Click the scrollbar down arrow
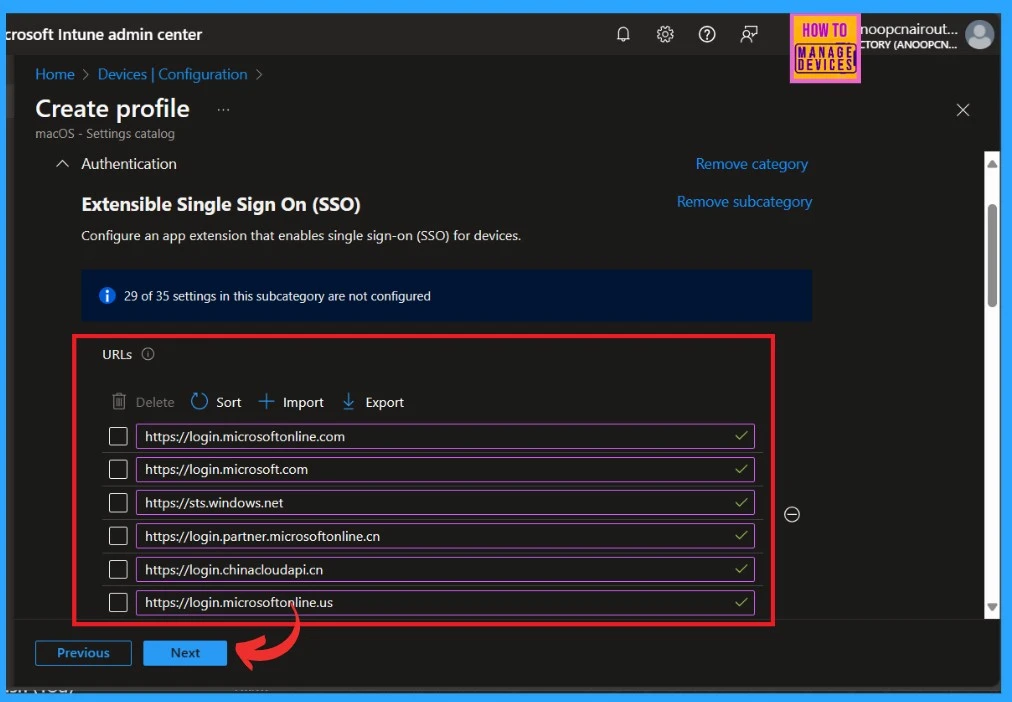Screen dimensions: 1012x702 click(992, 607)
